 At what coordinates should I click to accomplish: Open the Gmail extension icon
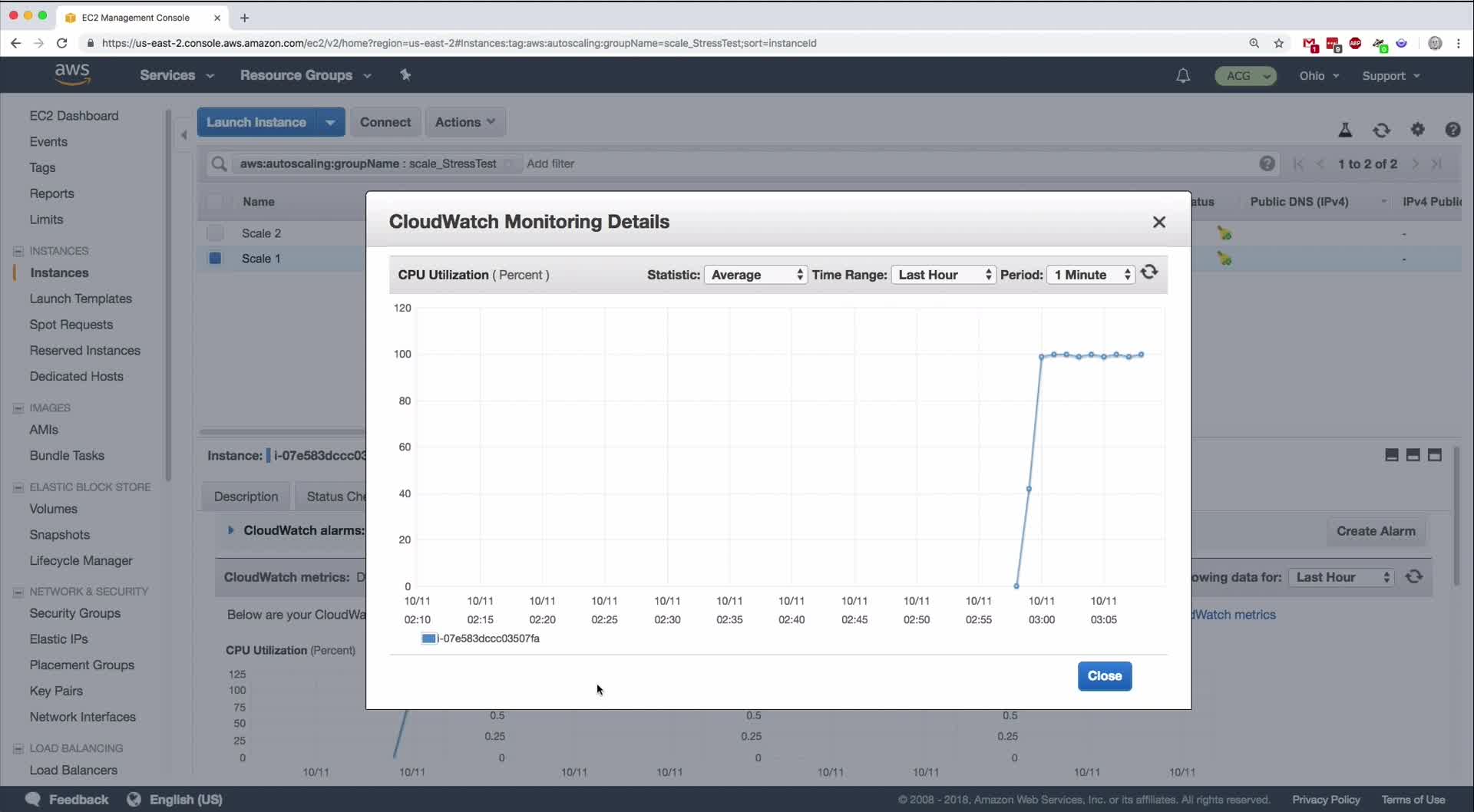click(x=1310, y=44)
